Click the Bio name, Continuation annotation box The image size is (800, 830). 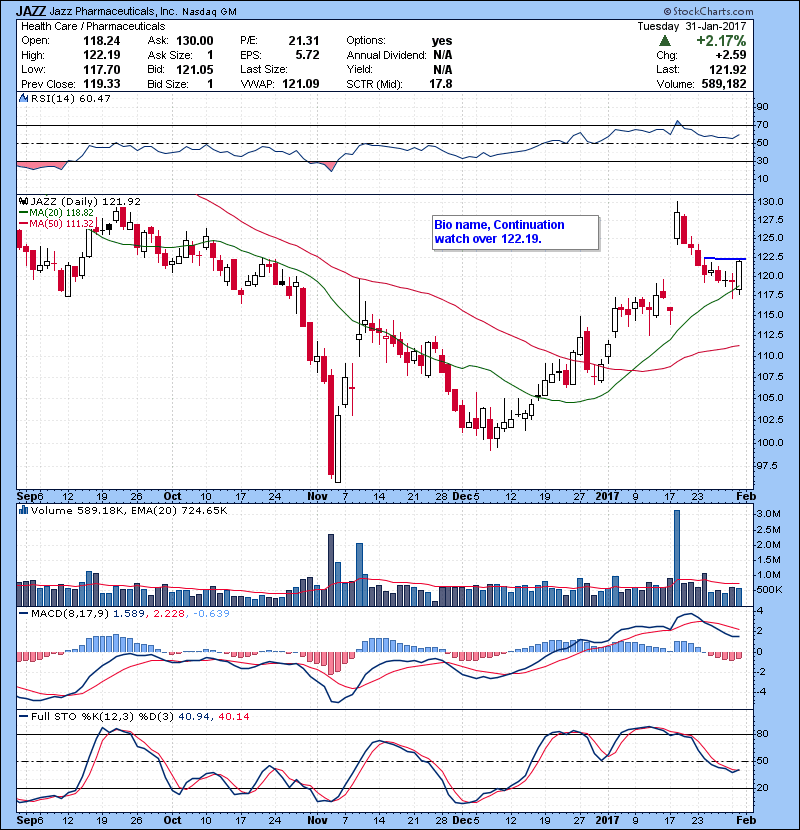(x=516, y=232)
